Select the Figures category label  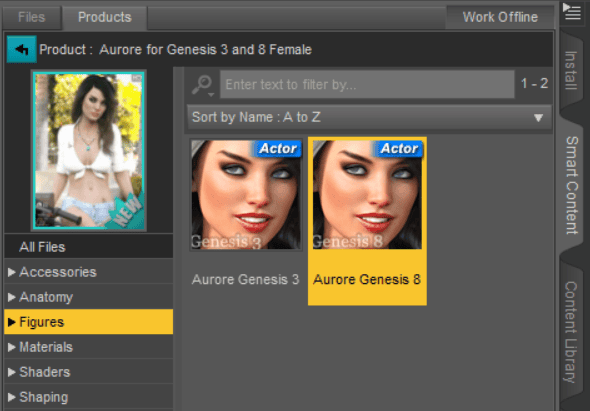42,322
